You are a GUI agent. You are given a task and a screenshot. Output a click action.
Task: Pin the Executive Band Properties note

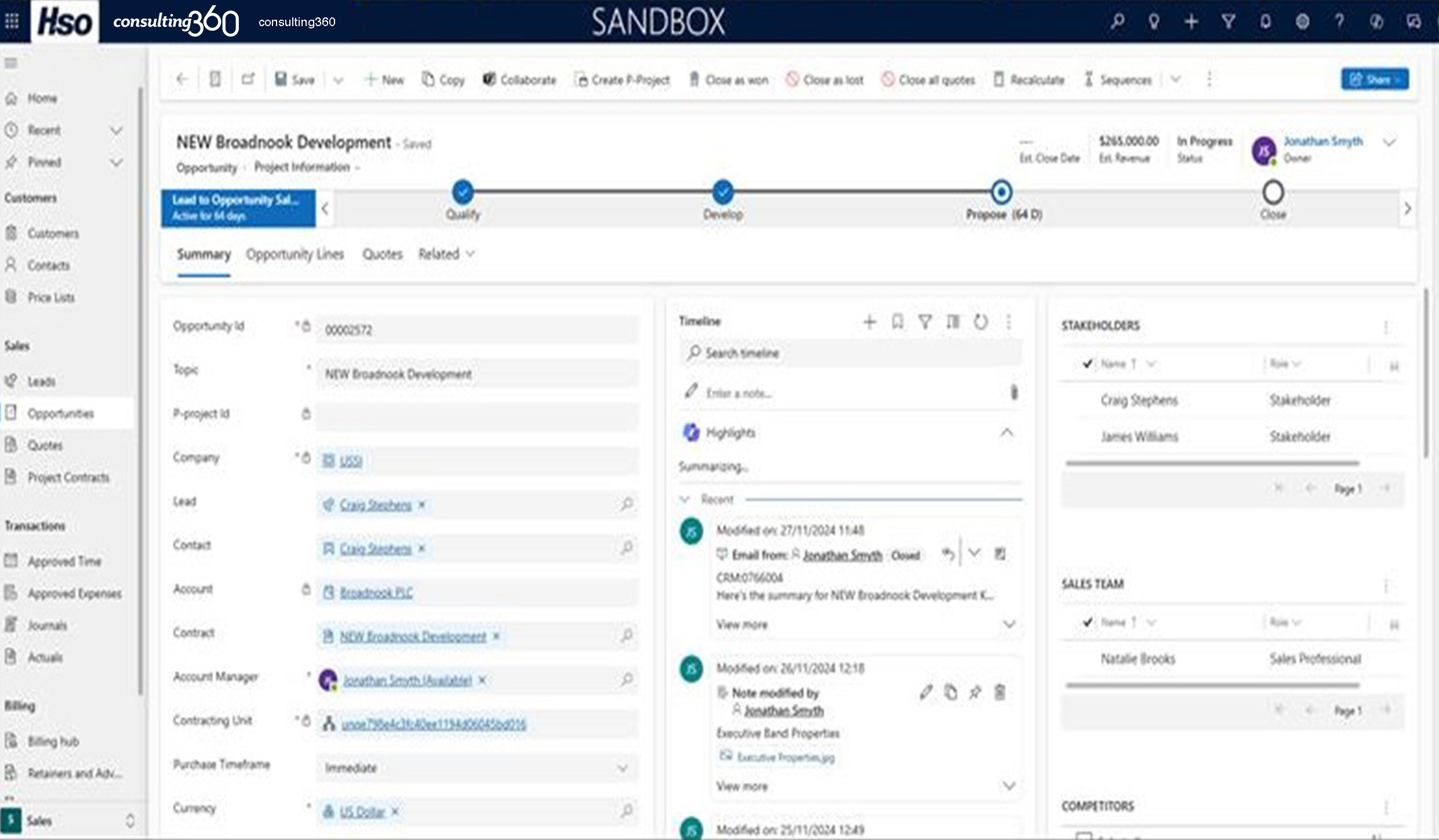click(975, 692)
